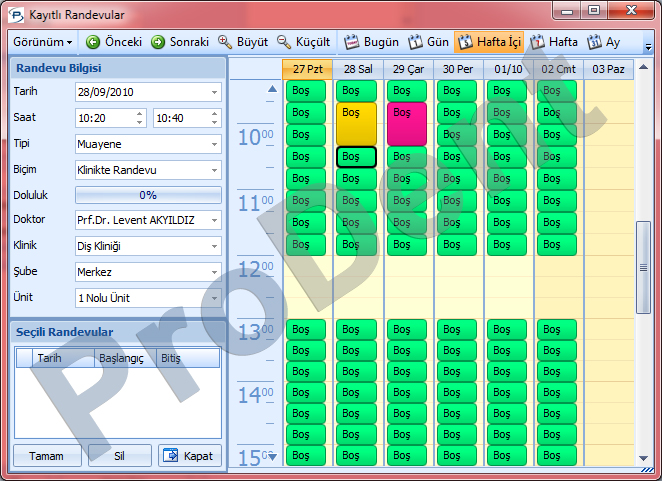This screenshot has height=481, width=662.
Task: Click the vertical scrollbar up arrow
Action: click(643, 67)
